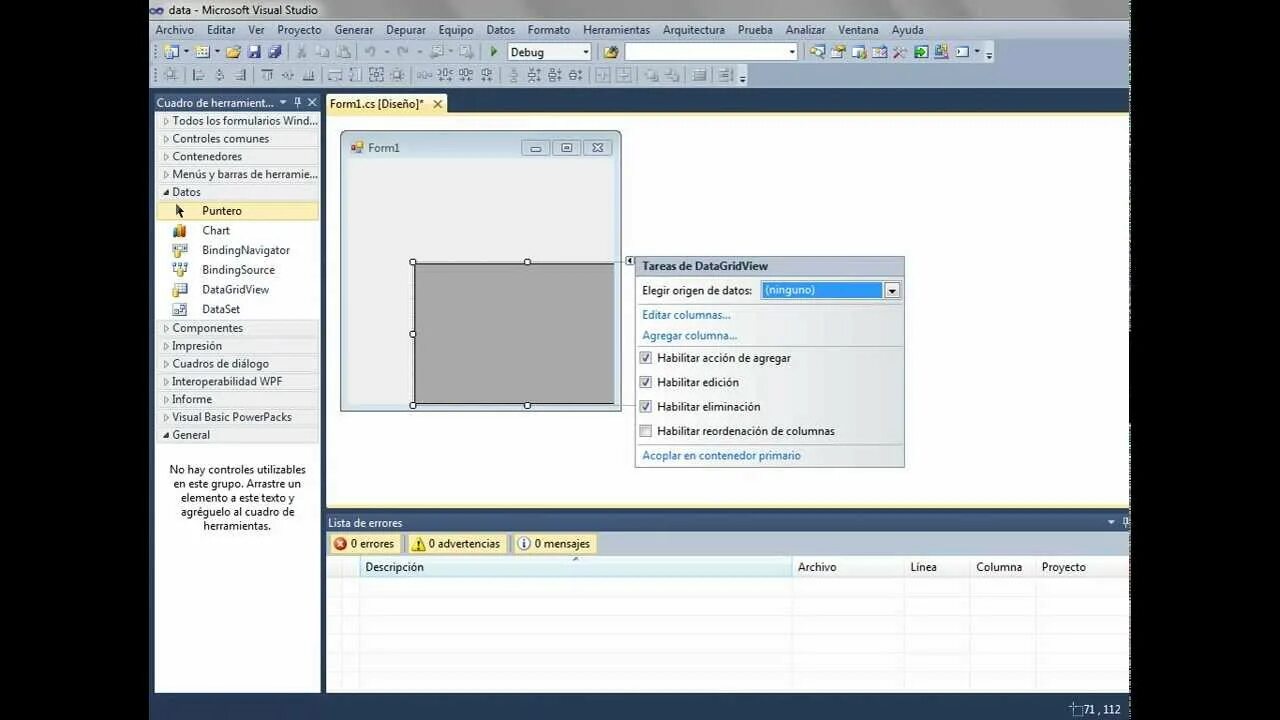Expand Contenedores toolbox group
The width and height of the screenshot is (1280, 720).
(x=166, y=157)
